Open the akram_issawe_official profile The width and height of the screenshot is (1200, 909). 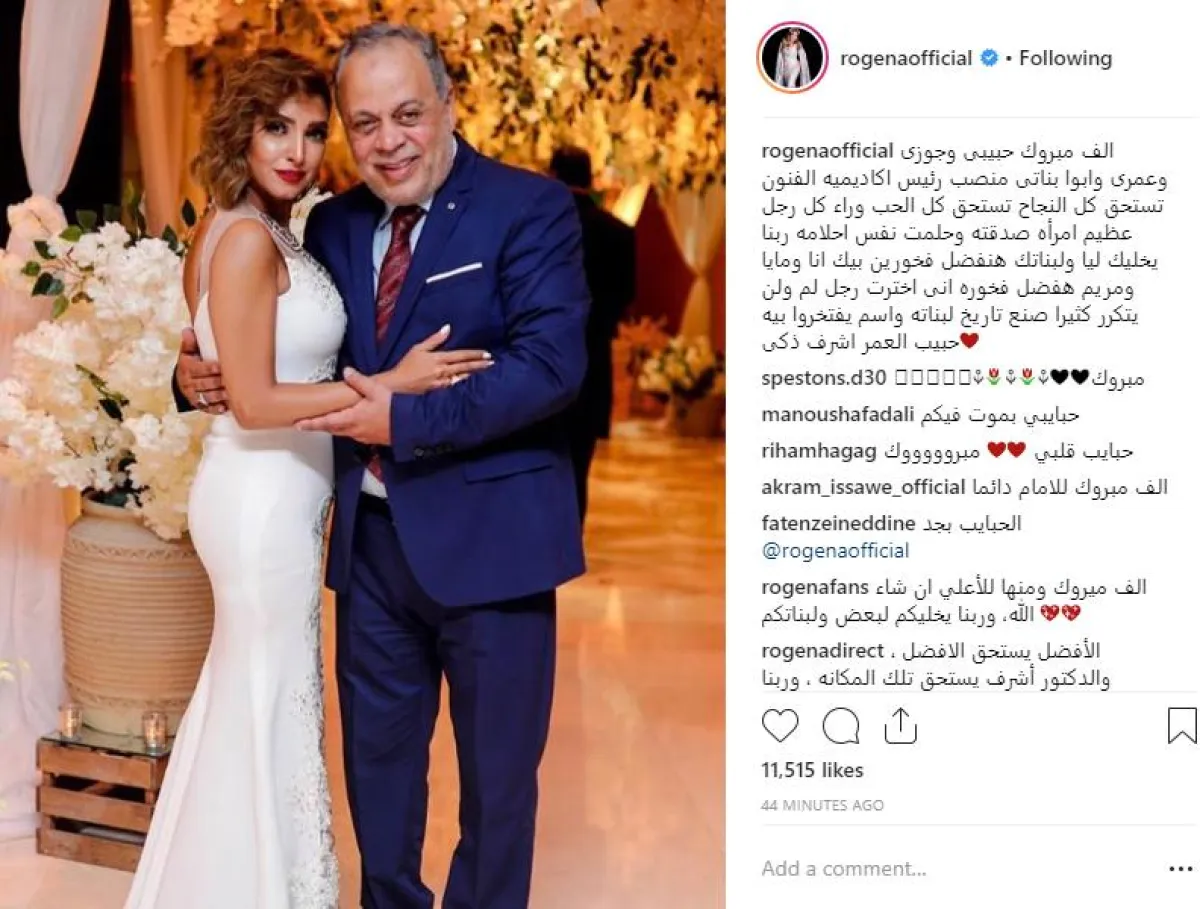click(863, 487)
